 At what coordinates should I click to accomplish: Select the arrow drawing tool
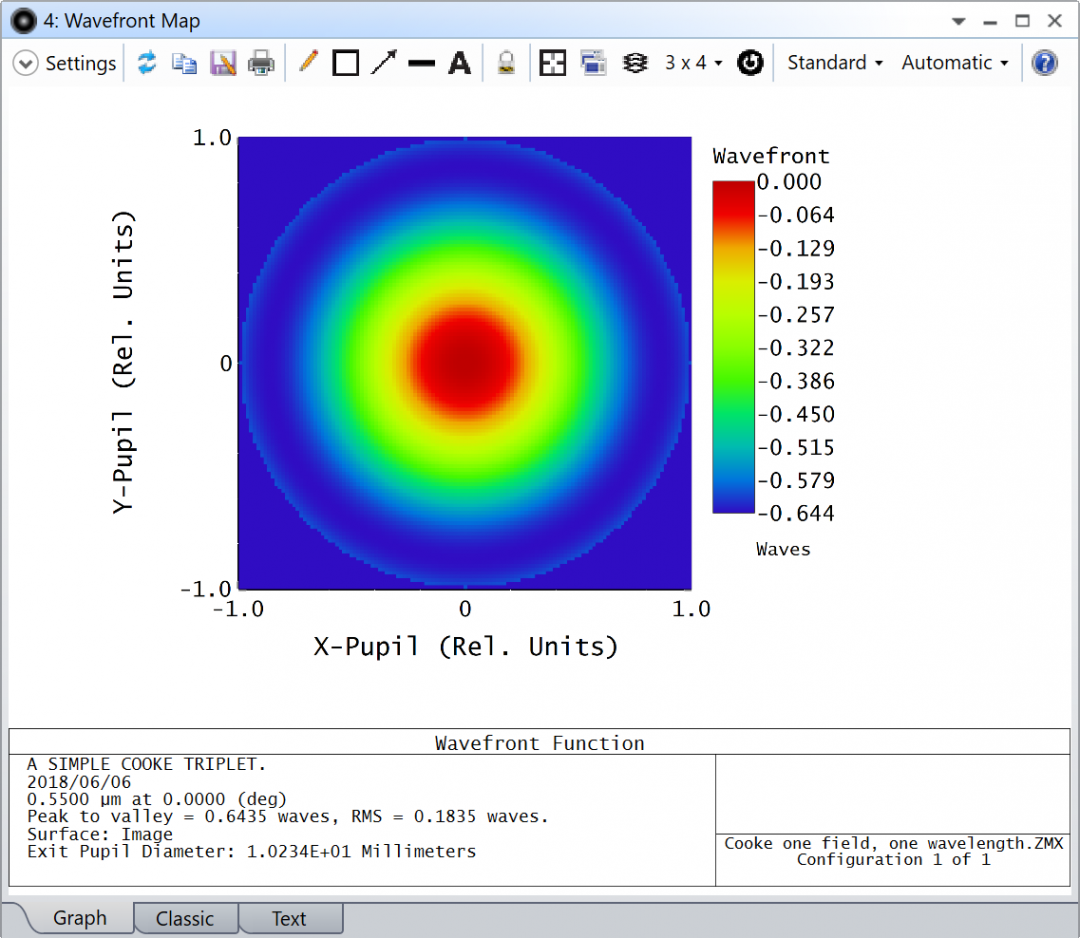[x=384, y=63]
